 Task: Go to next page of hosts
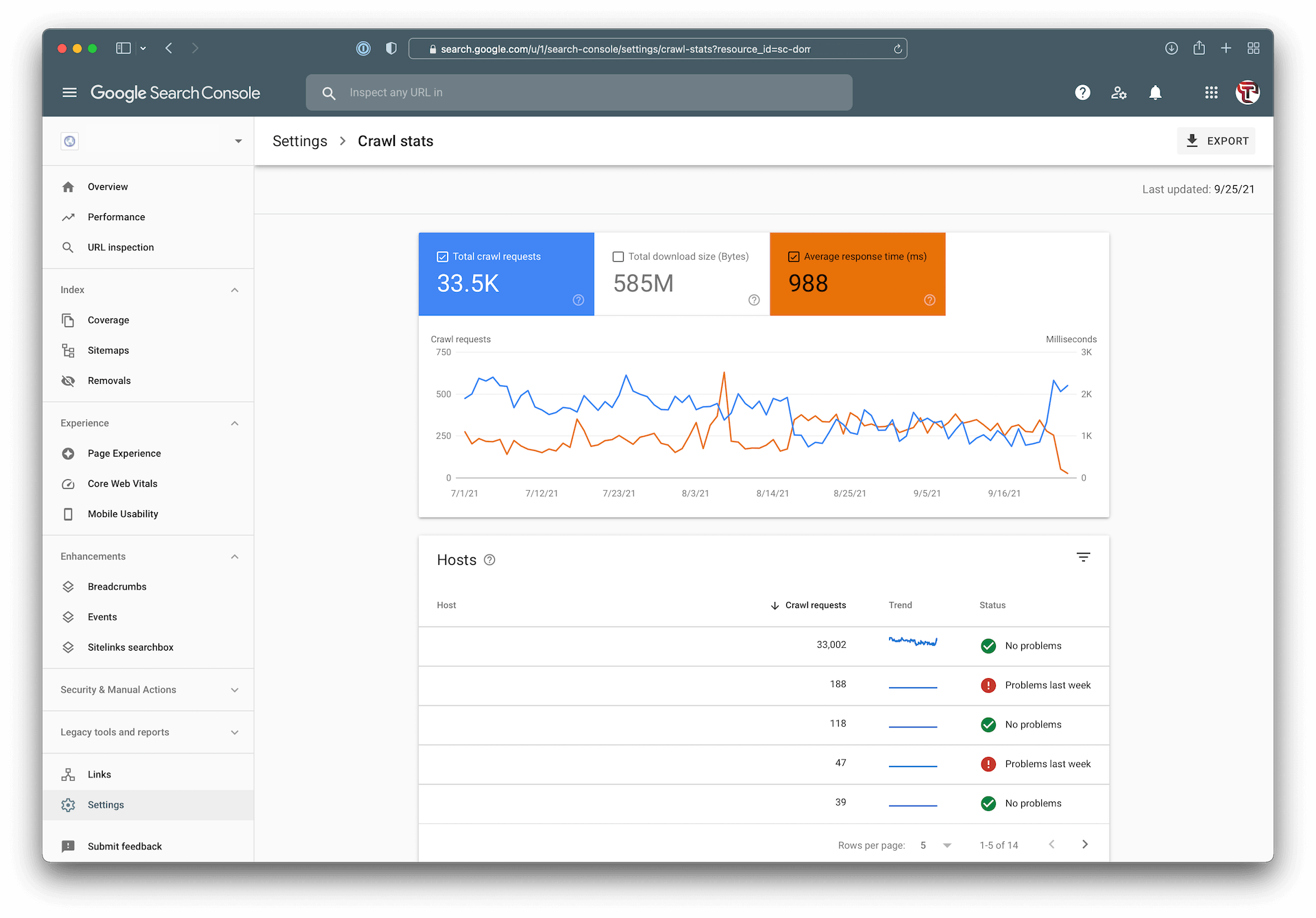point(1084,845)
